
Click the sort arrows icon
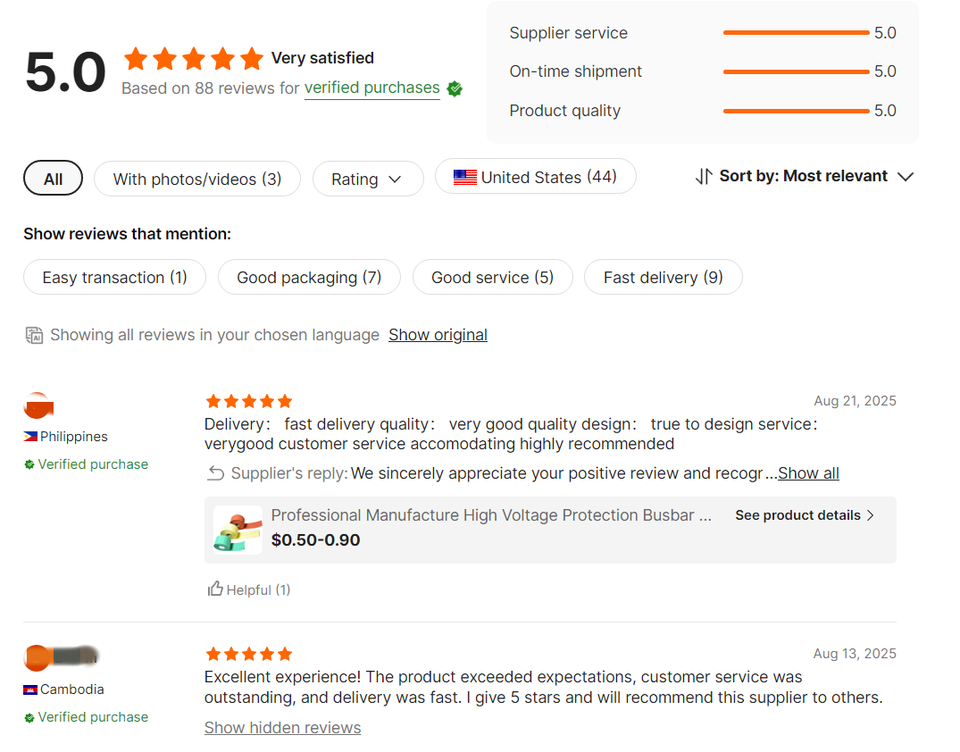704,177
